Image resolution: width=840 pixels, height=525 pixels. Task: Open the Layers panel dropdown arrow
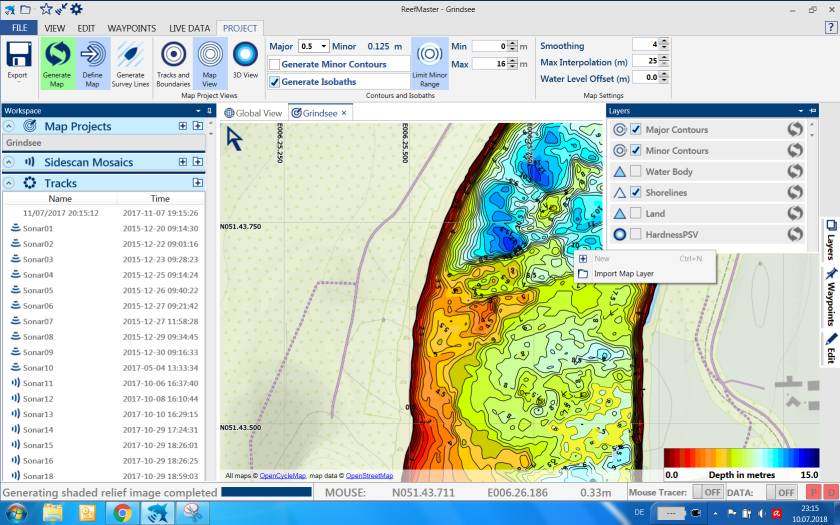coord(801,110)
